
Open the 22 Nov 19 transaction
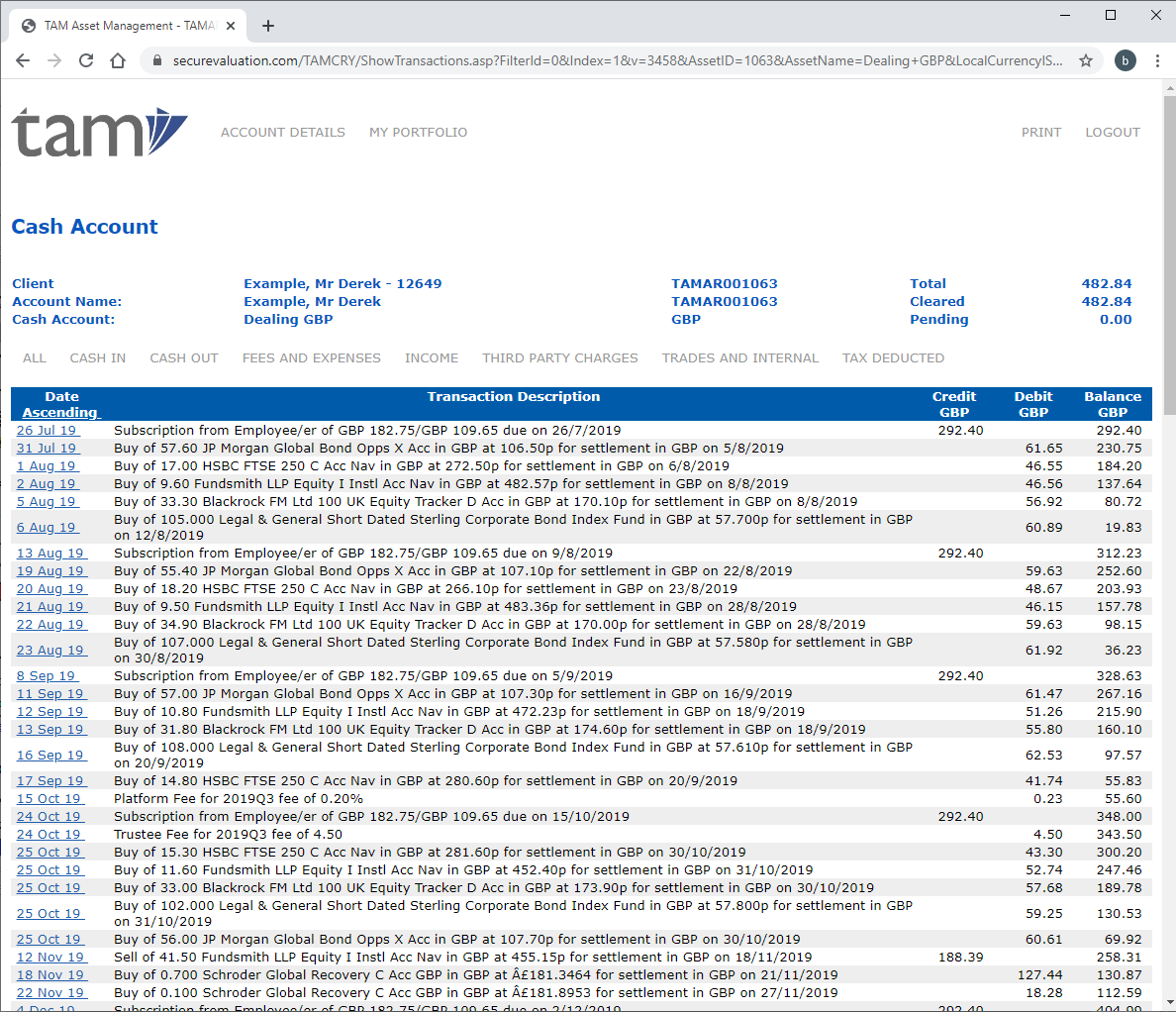point(51,992)
